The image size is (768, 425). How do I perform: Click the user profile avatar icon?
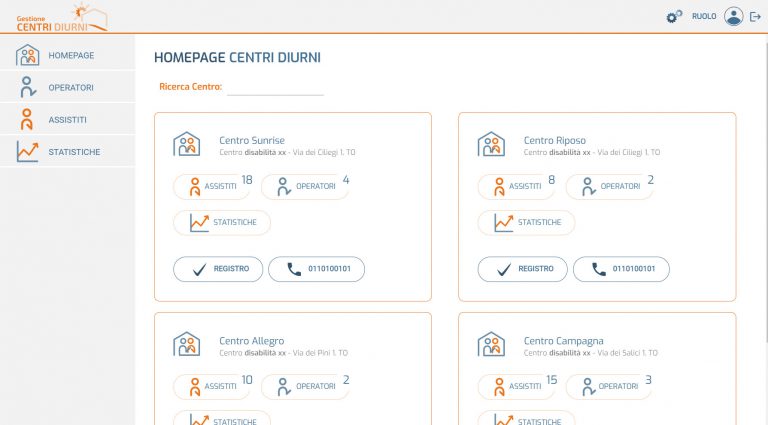[734, 16]
